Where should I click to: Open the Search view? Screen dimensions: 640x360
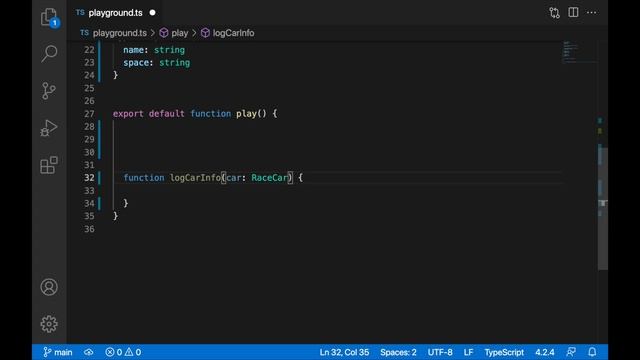[49, 53]
